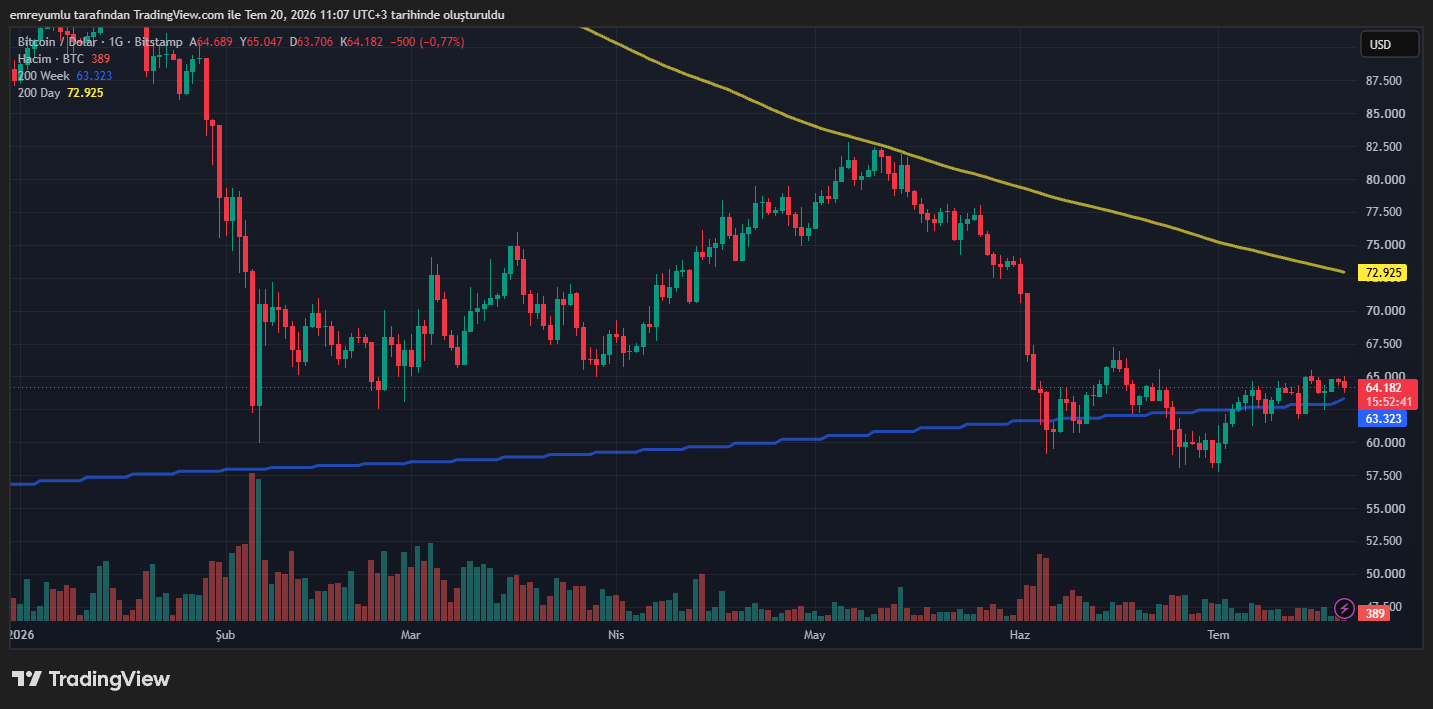1433x709 pixels.
Task: Click the −500 (−0,77%) change value
Action: [x=427, y=42]
